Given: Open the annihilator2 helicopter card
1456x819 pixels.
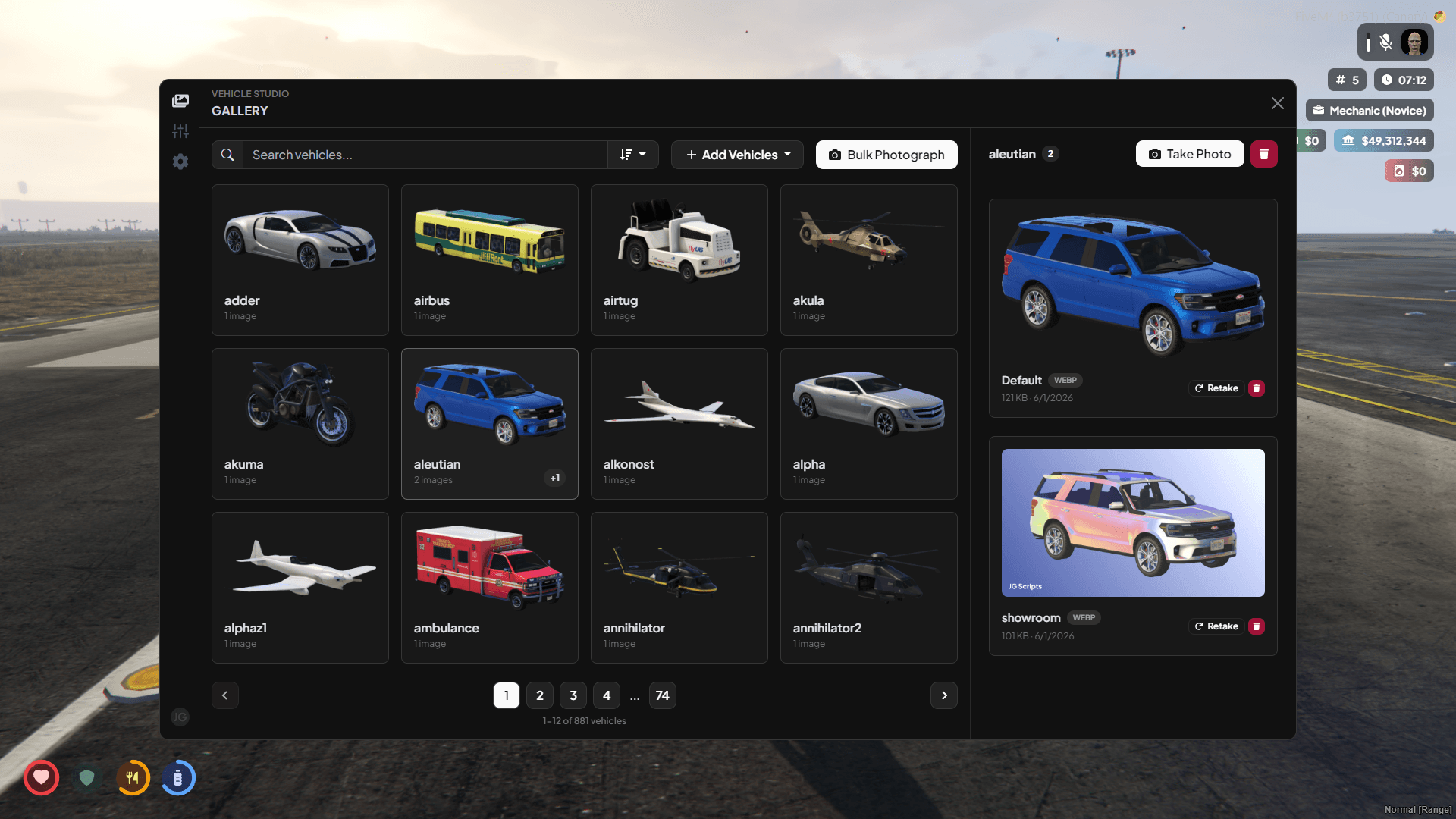Looking at the screenshot, I should [869, 588].
